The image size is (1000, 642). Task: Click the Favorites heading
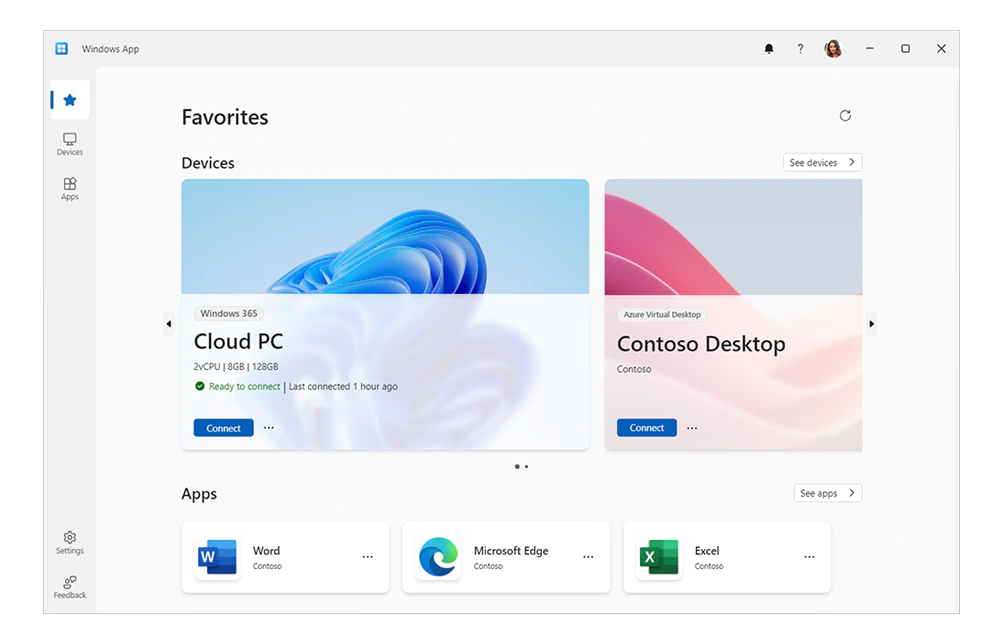(x=225, y=117)
